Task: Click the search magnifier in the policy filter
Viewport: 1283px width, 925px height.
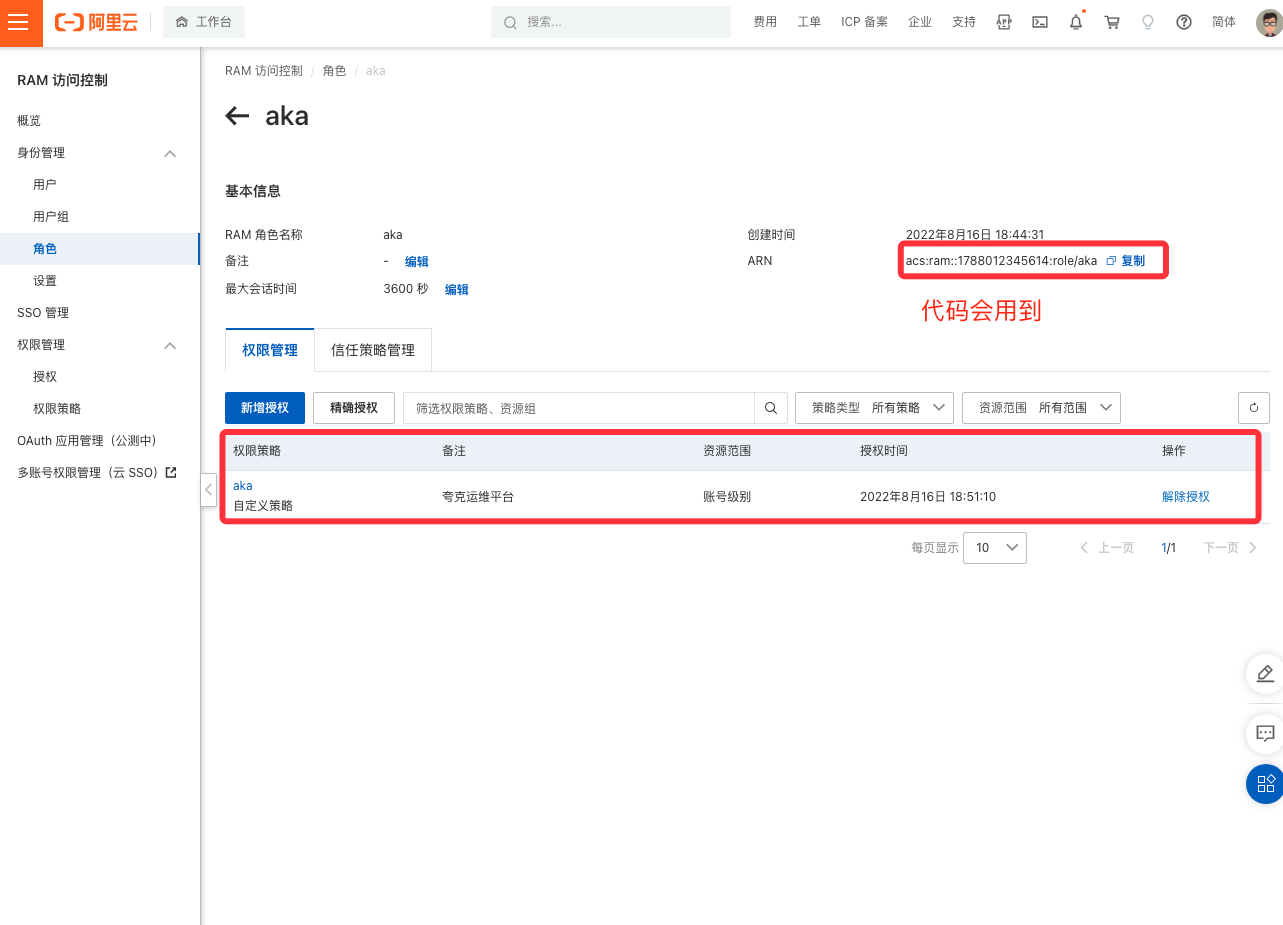Action: coord(771,408)
